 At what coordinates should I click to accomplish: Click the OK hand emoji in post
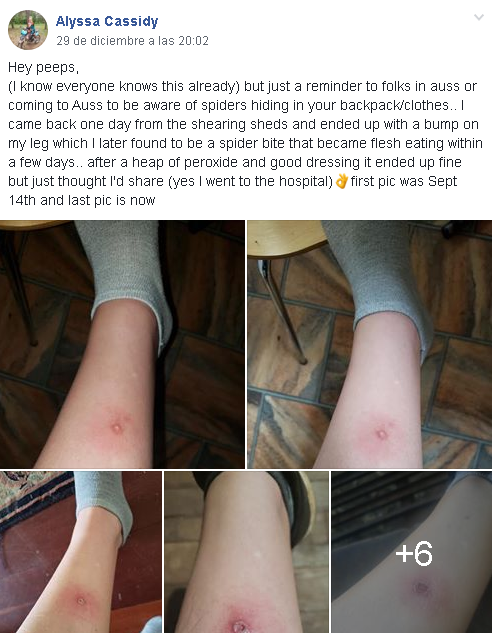tap(341, 181)
